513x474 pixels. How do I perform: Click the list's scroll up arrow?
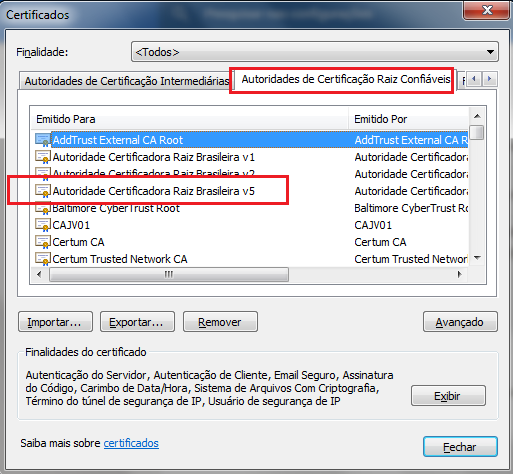click(477, 116)
